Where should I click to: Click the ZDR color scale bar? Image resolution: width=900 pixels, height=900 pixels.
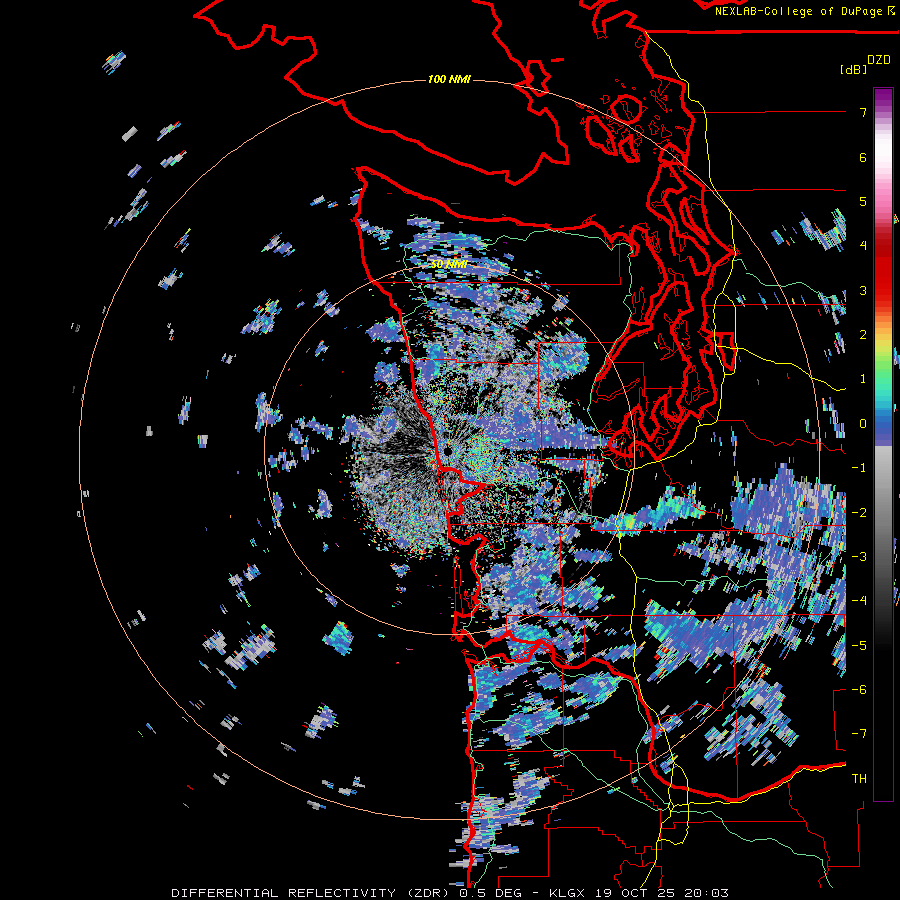(883, 444)
